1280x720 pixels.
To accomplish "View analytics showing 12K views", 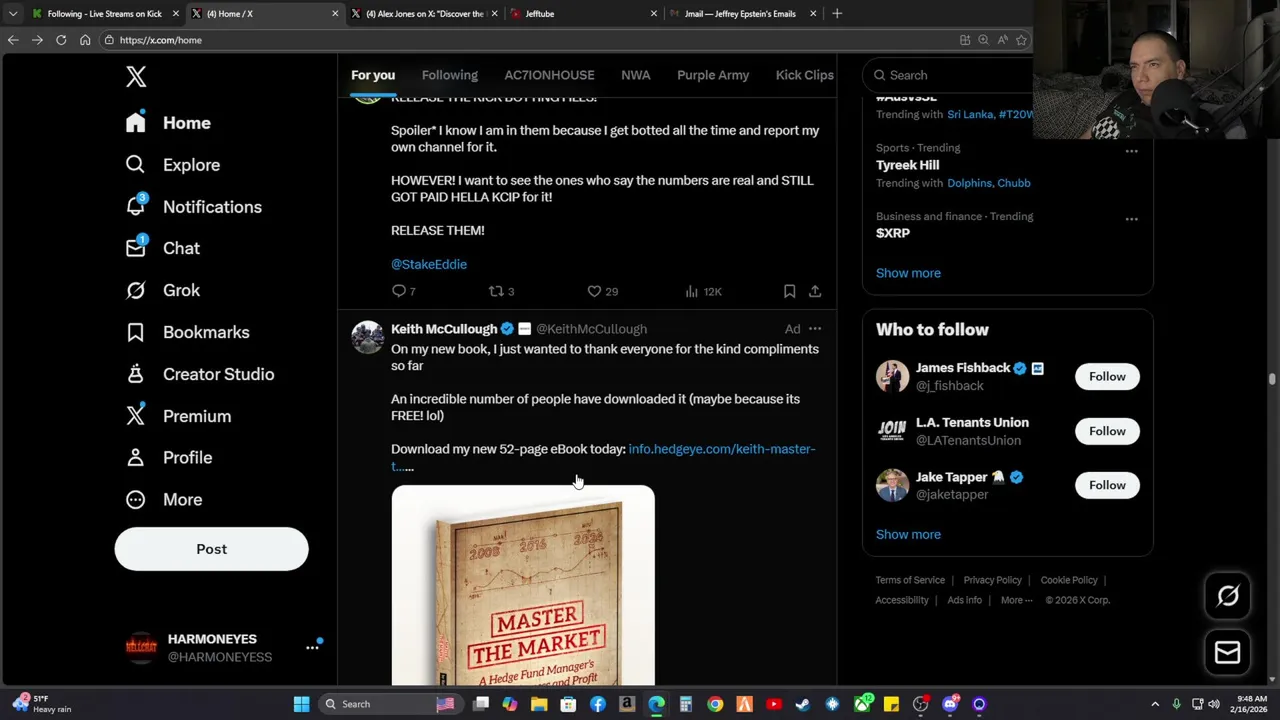I will click(703, 291).
